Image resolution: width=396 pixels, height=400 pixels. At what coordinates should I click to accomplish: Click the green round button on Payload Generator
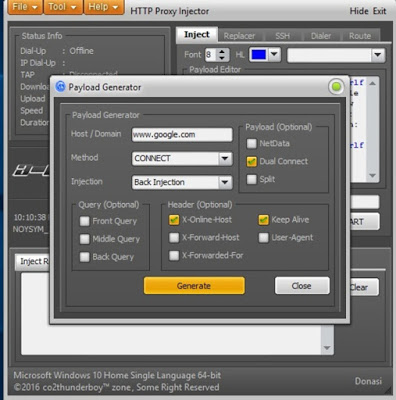pos(336,87)
